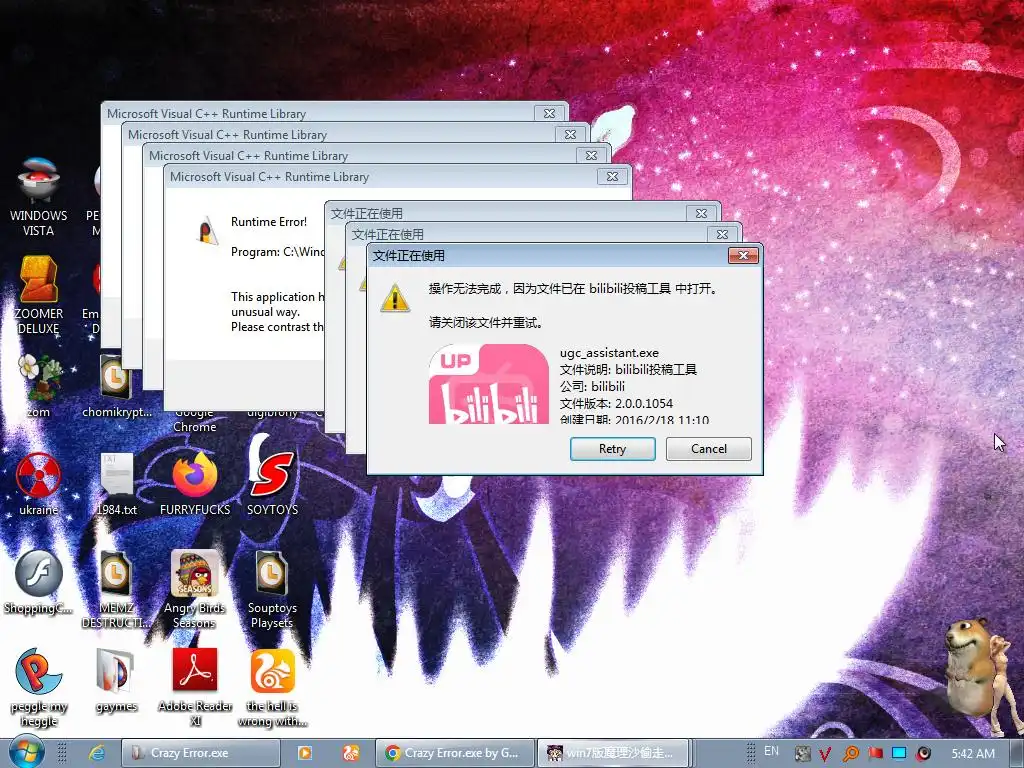Close the frontmost Visual C++ Runtime Library dialog
Image resolution: width=1024 pixels, height=768 pixels.
(612, 176)
